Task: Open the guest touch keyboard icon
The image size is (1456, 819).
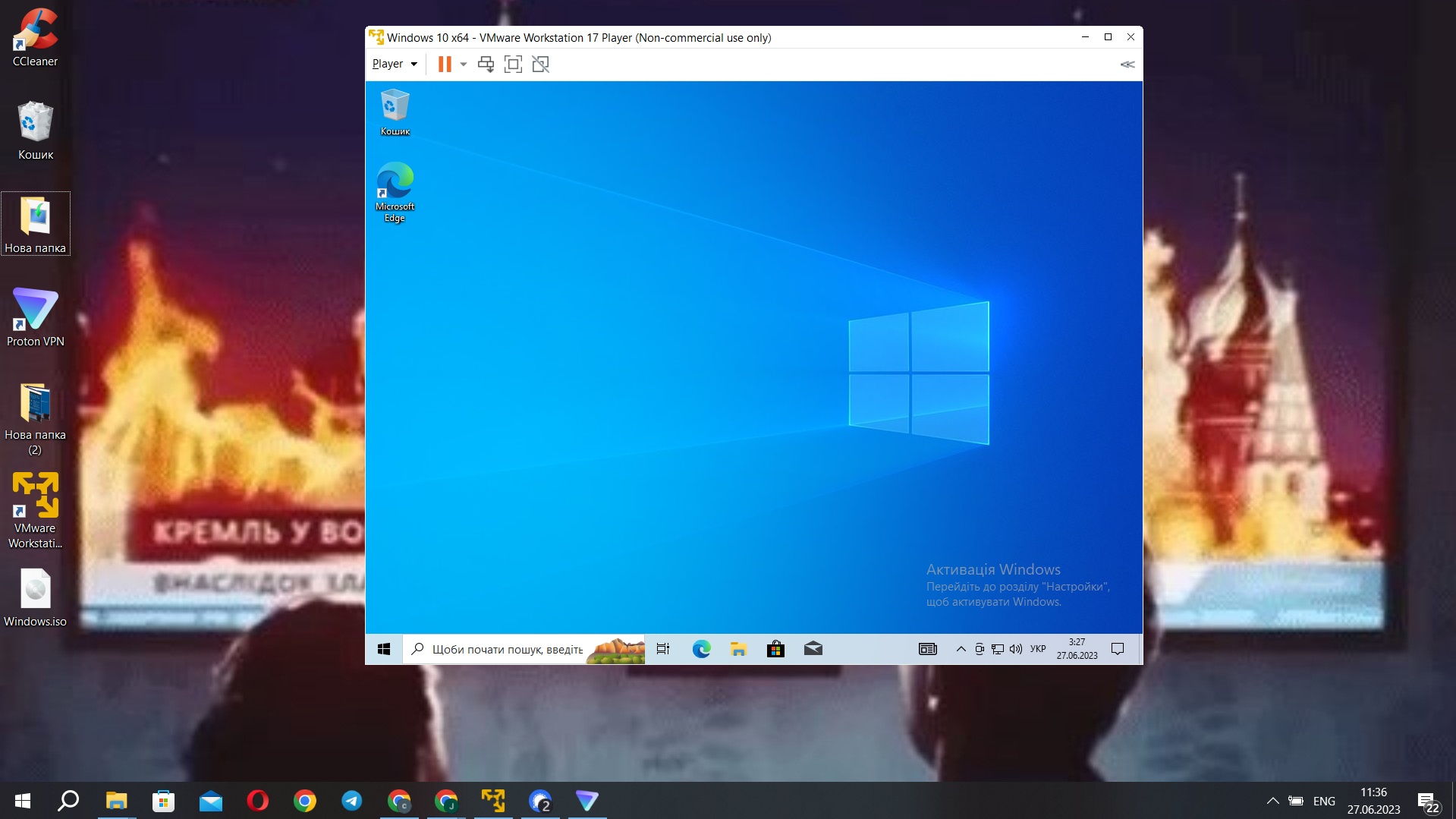Action: point(928,649)
